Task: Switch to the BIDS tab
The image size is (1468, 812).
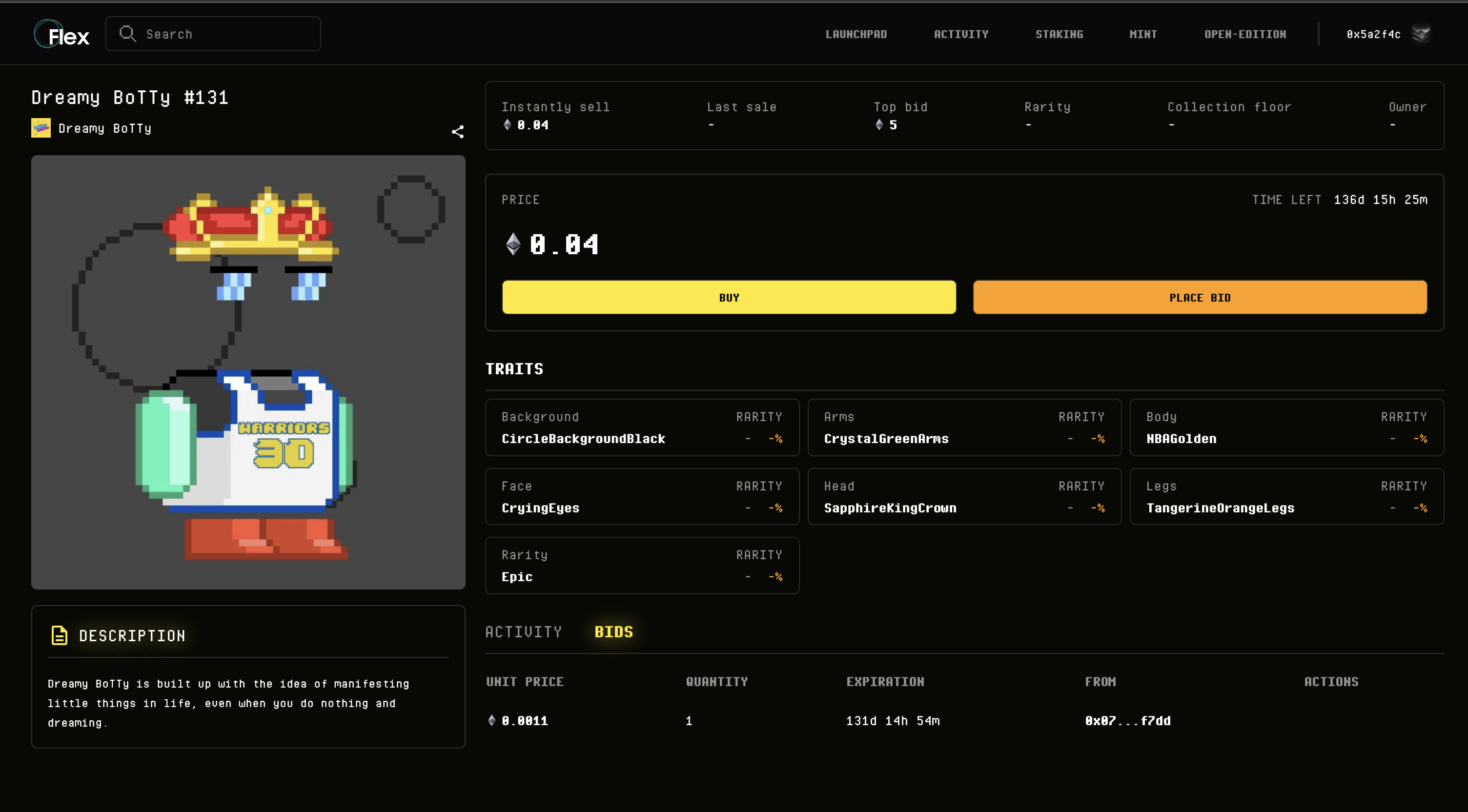Action: (x=613, y=631)
